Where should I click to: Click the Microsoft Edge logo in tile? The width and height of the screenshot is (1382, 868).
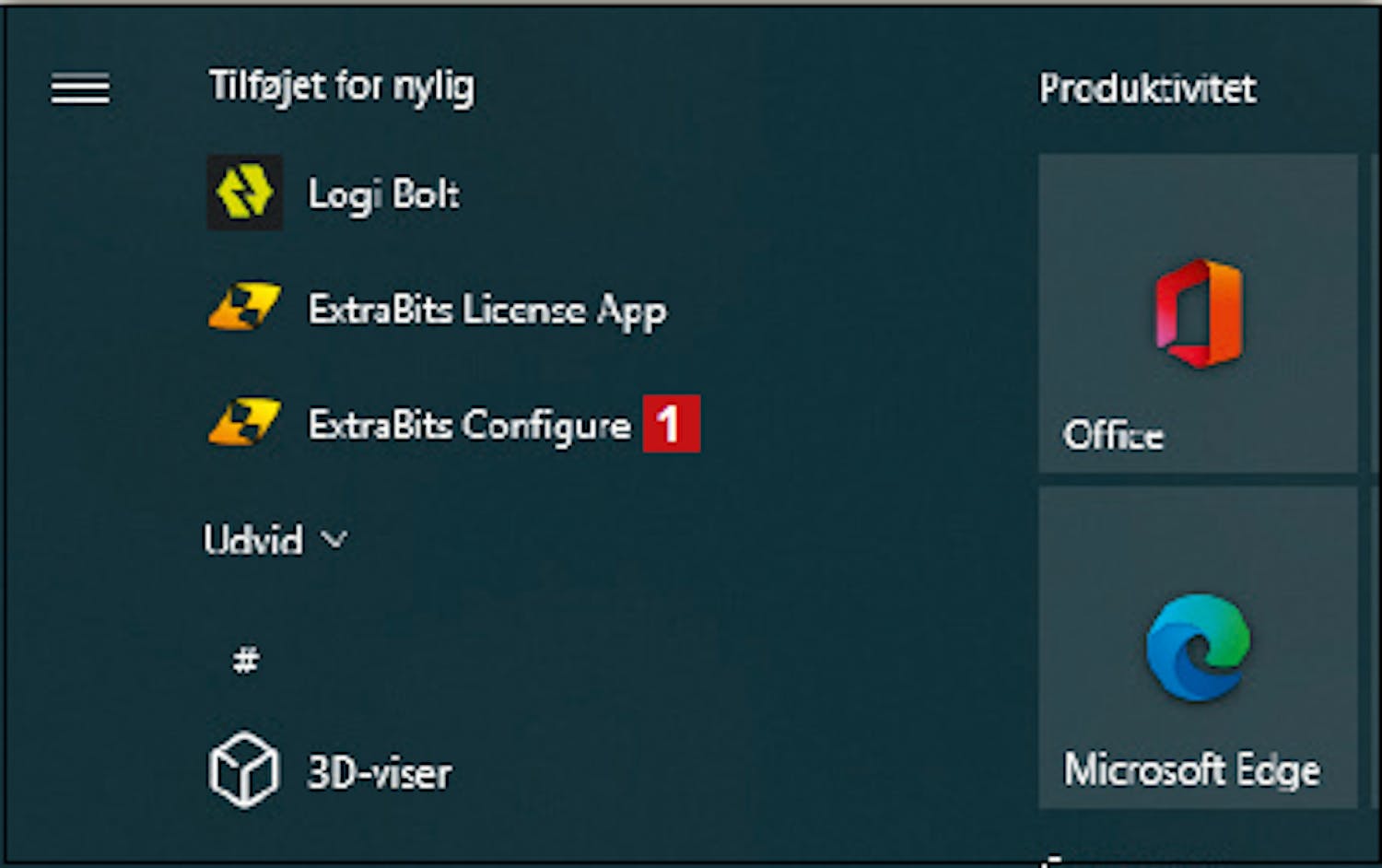coord(1199,647)
